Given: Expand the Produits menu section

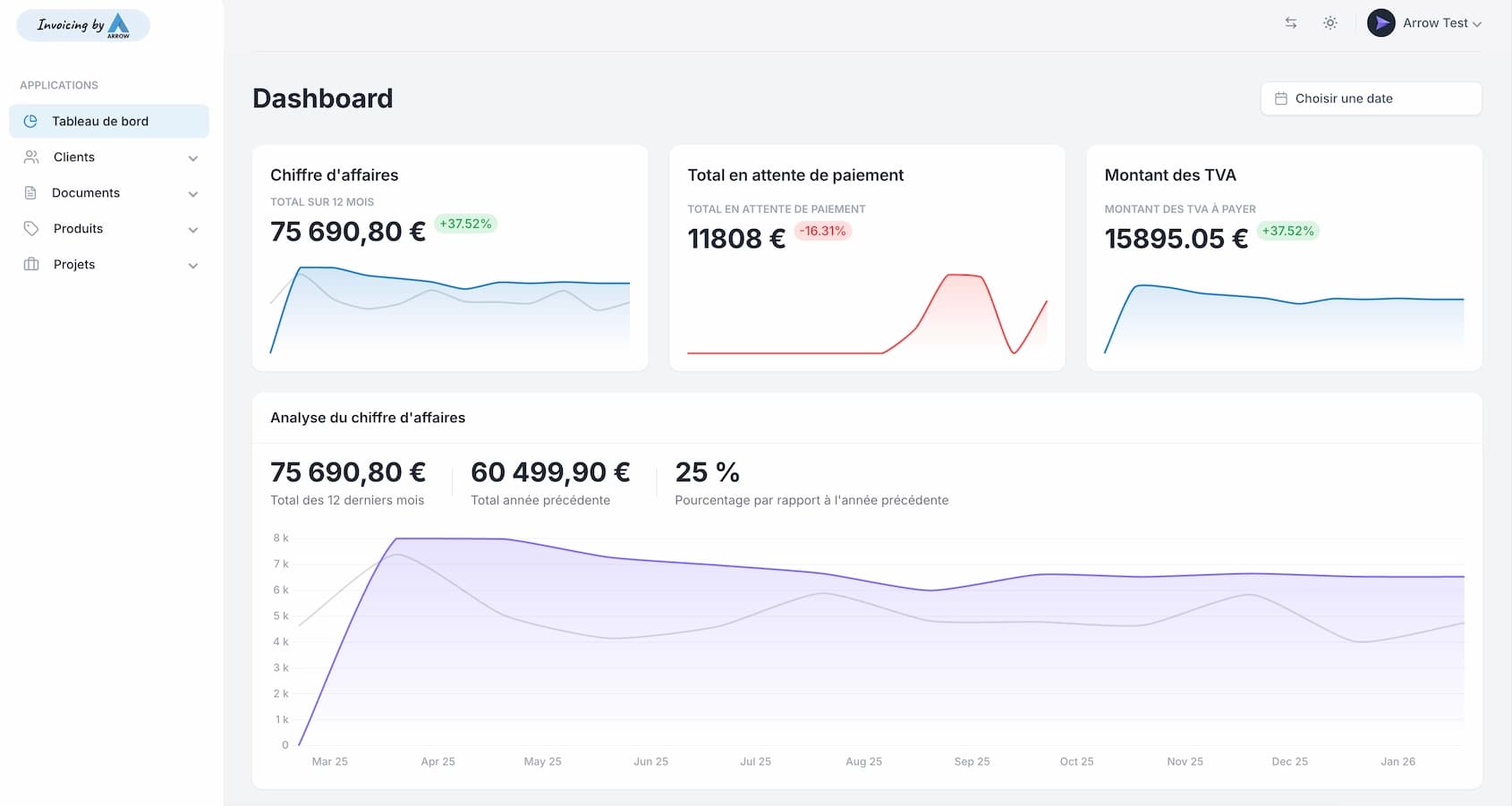Looking at the screenshot, I should point(193,229).
